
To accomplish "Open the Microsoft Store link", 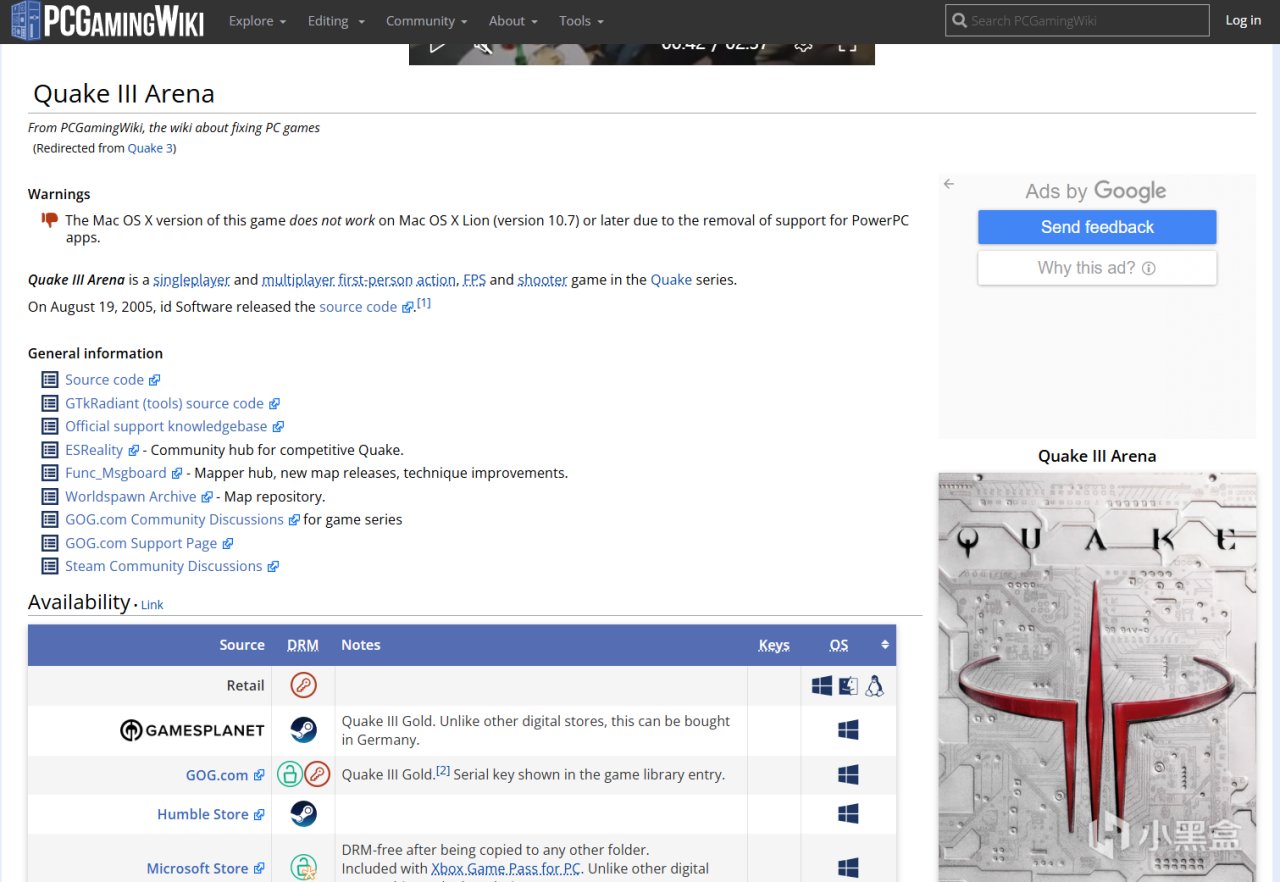I will (x=206, y=868).
